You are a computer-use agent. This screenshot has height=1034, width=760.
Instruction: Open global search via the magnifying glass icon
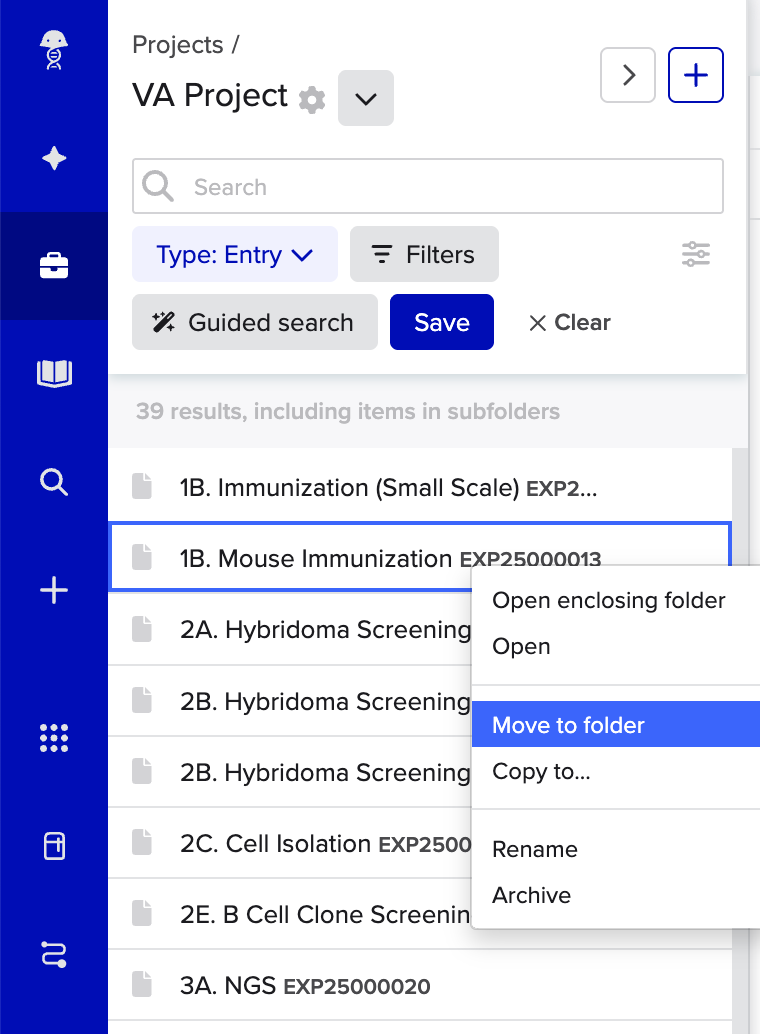pyautogui.click(x=53, y=483)
